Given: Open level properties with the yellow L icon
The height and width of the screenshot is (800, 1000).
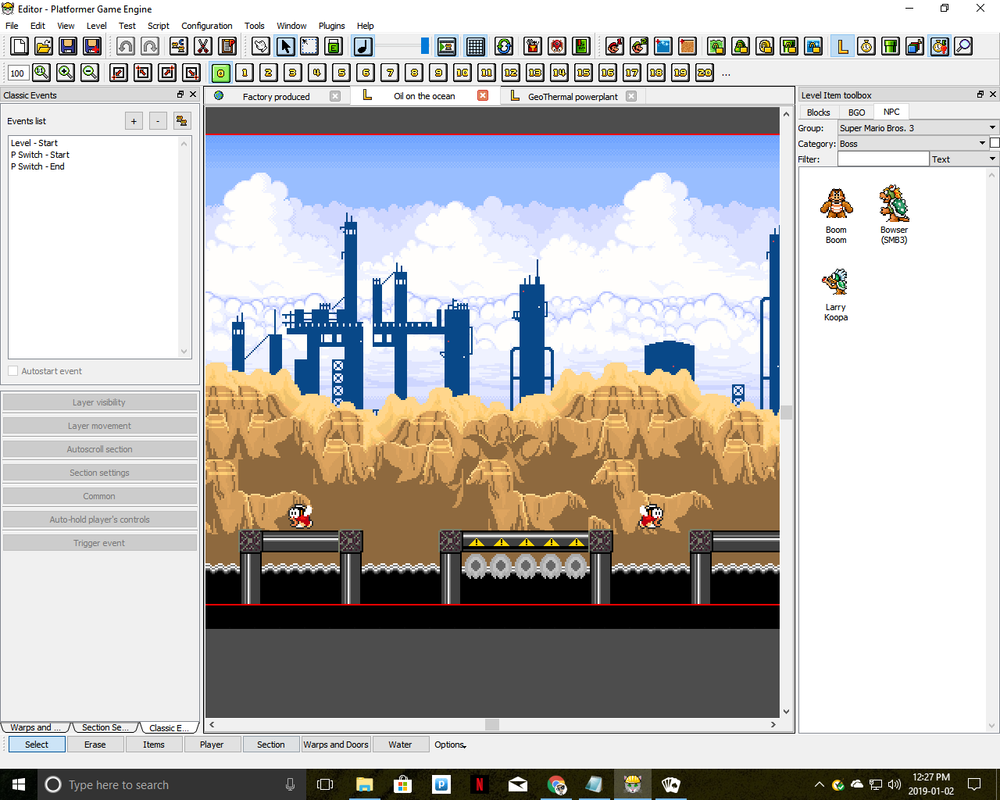Looking at the screenshot, I should pyautogui.click(x=842, y=46).
